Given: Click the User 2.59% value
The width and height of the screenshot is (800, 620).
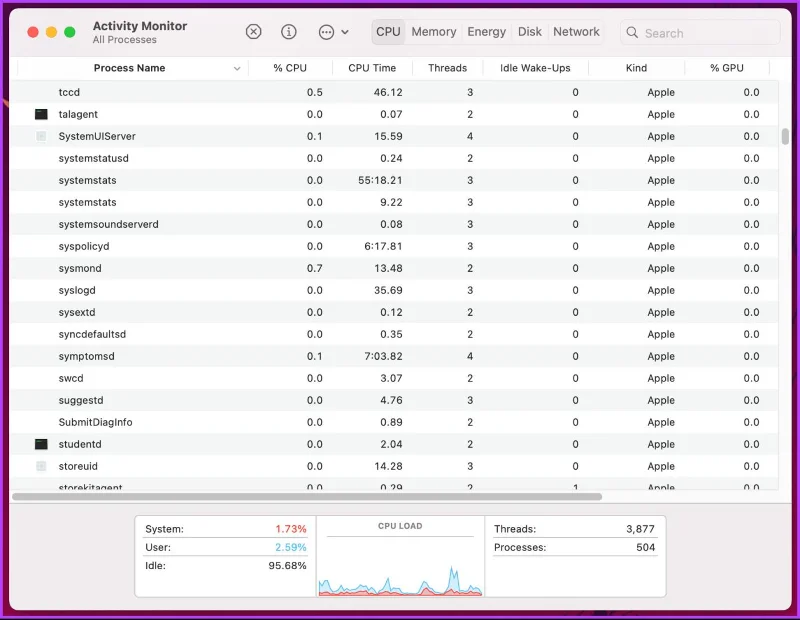Looking at the screenshot, I should pos(291,548).
